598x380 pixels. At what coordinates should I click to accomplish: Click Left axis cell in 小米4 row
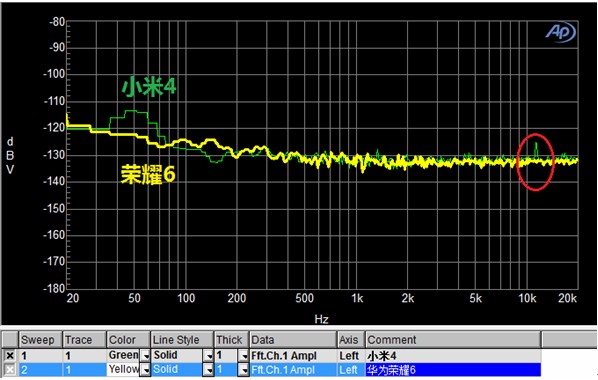point(351,356)
